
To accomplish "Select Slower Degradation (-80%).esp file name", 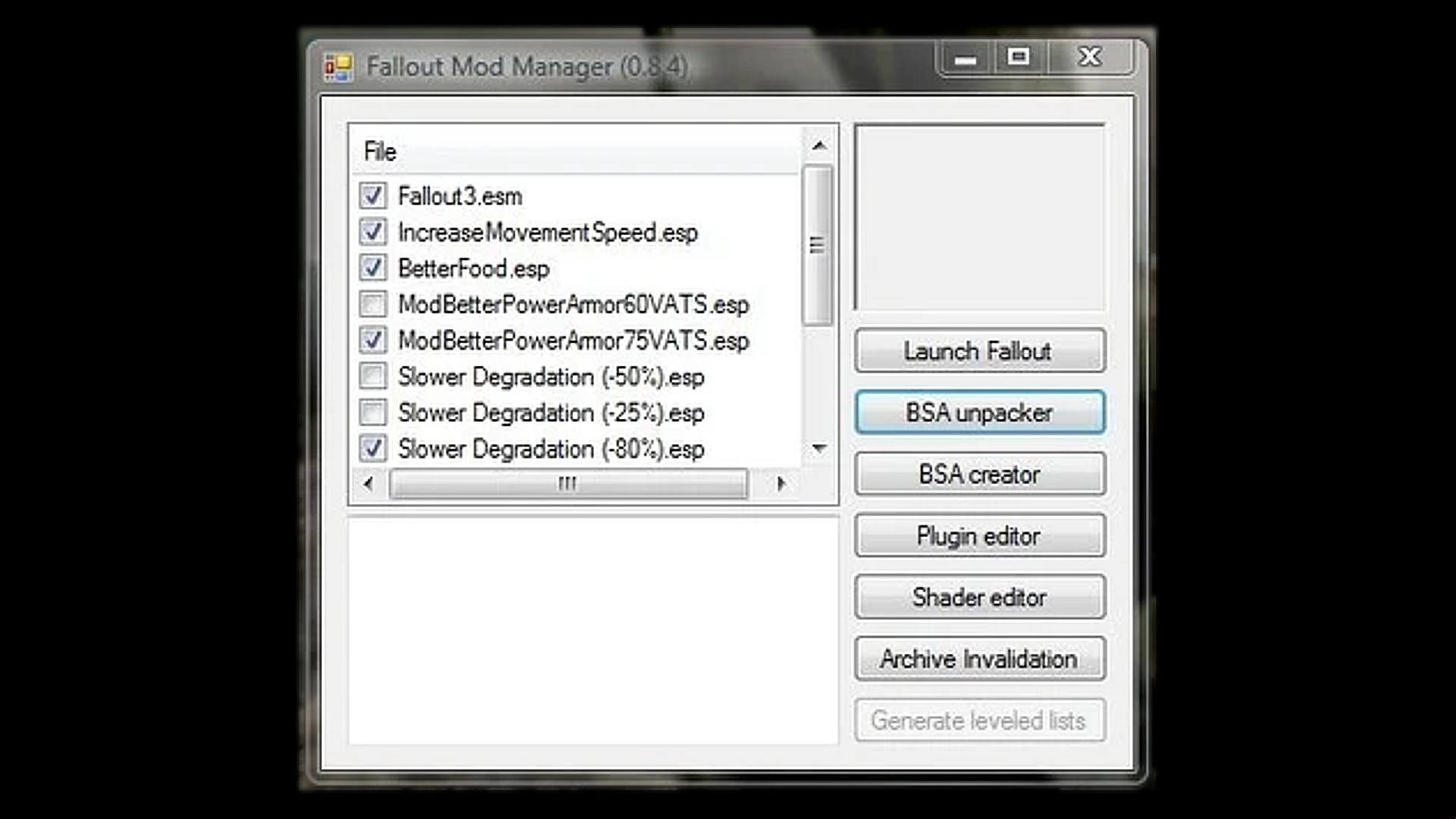I will [x=551, y=449].
